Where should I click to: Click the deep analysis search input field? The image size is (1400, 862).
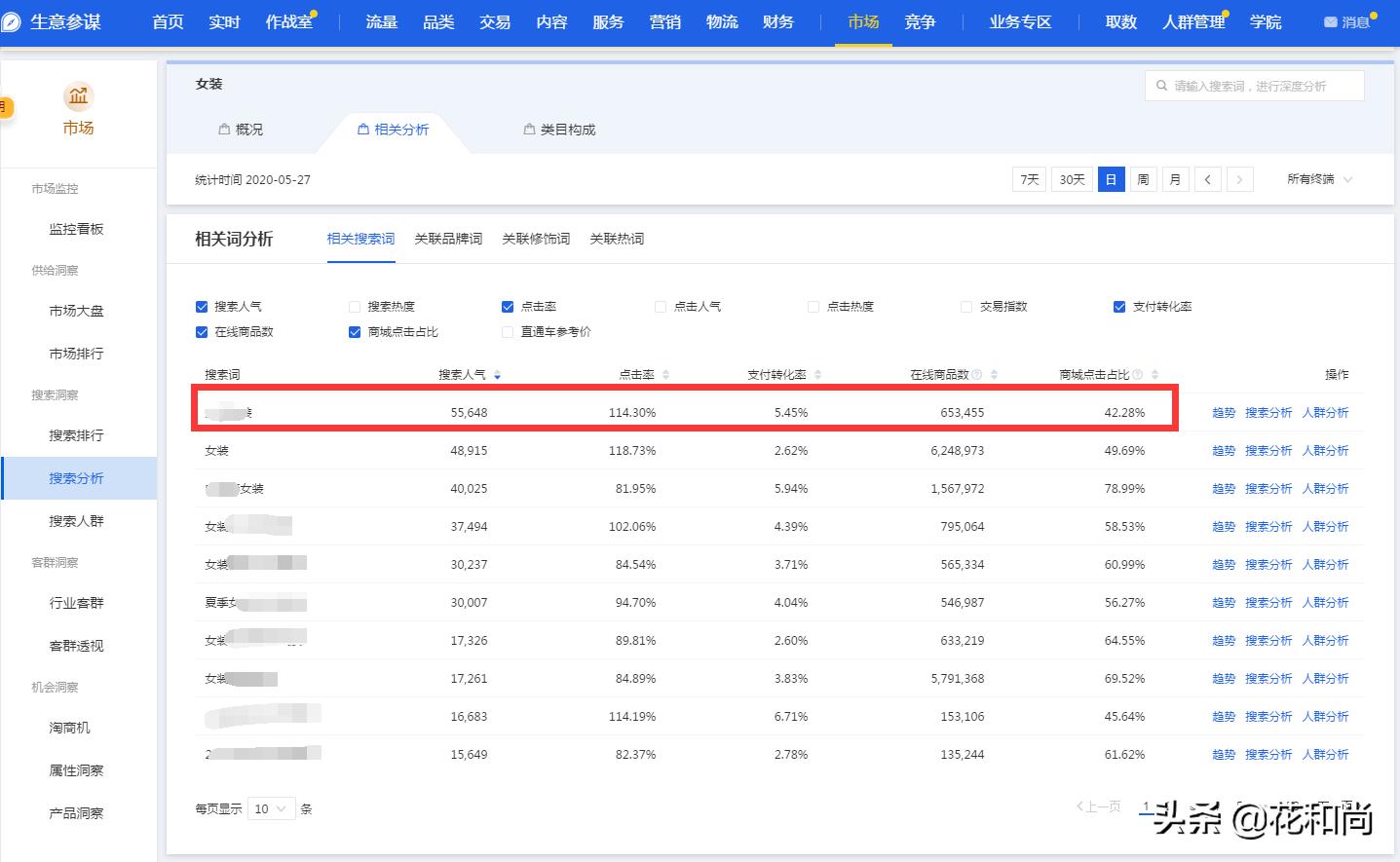pyautogui.click(x=1257, y=85)
